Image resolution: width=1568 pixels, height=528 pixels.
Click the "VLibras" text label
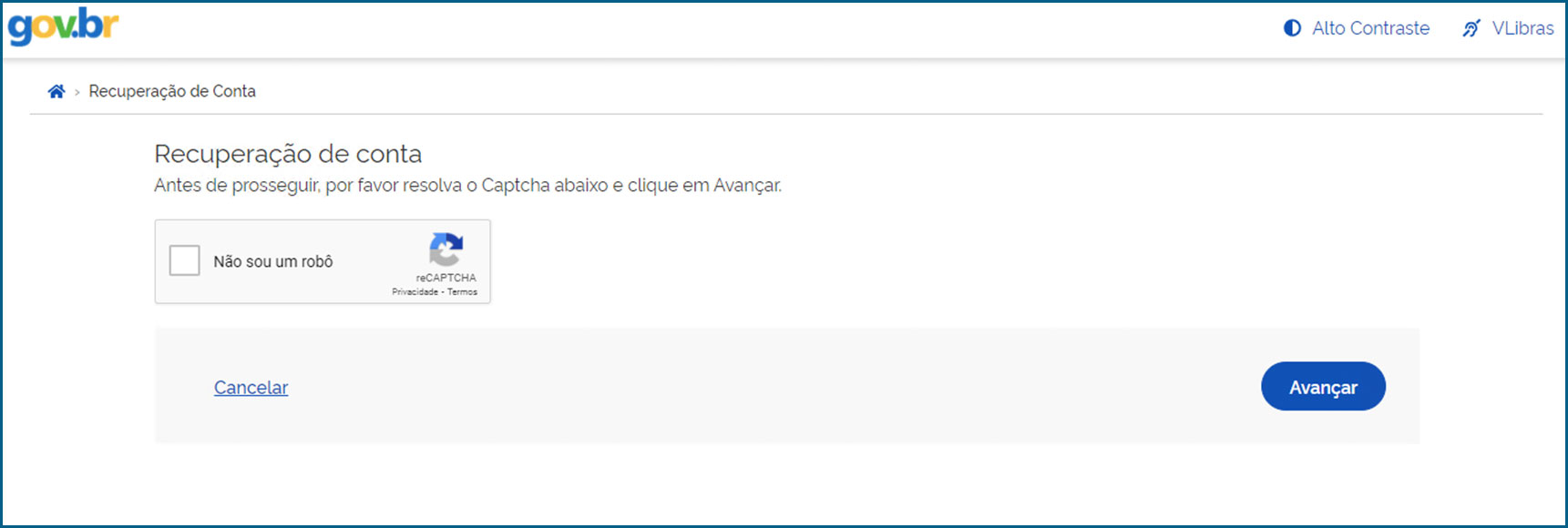point(1524,28)
